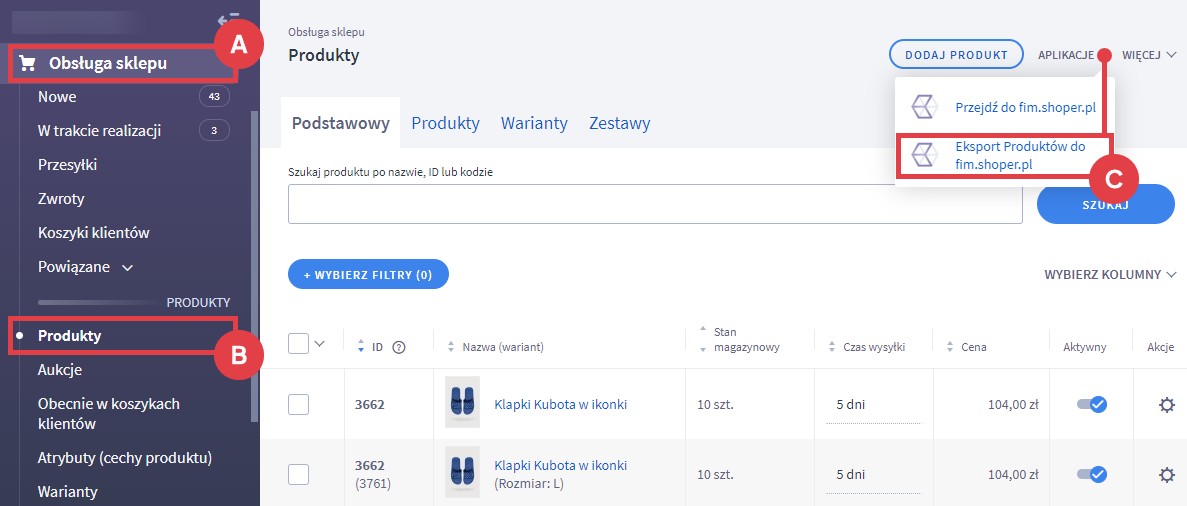Click the help question mark next to ID

(399, 347)
